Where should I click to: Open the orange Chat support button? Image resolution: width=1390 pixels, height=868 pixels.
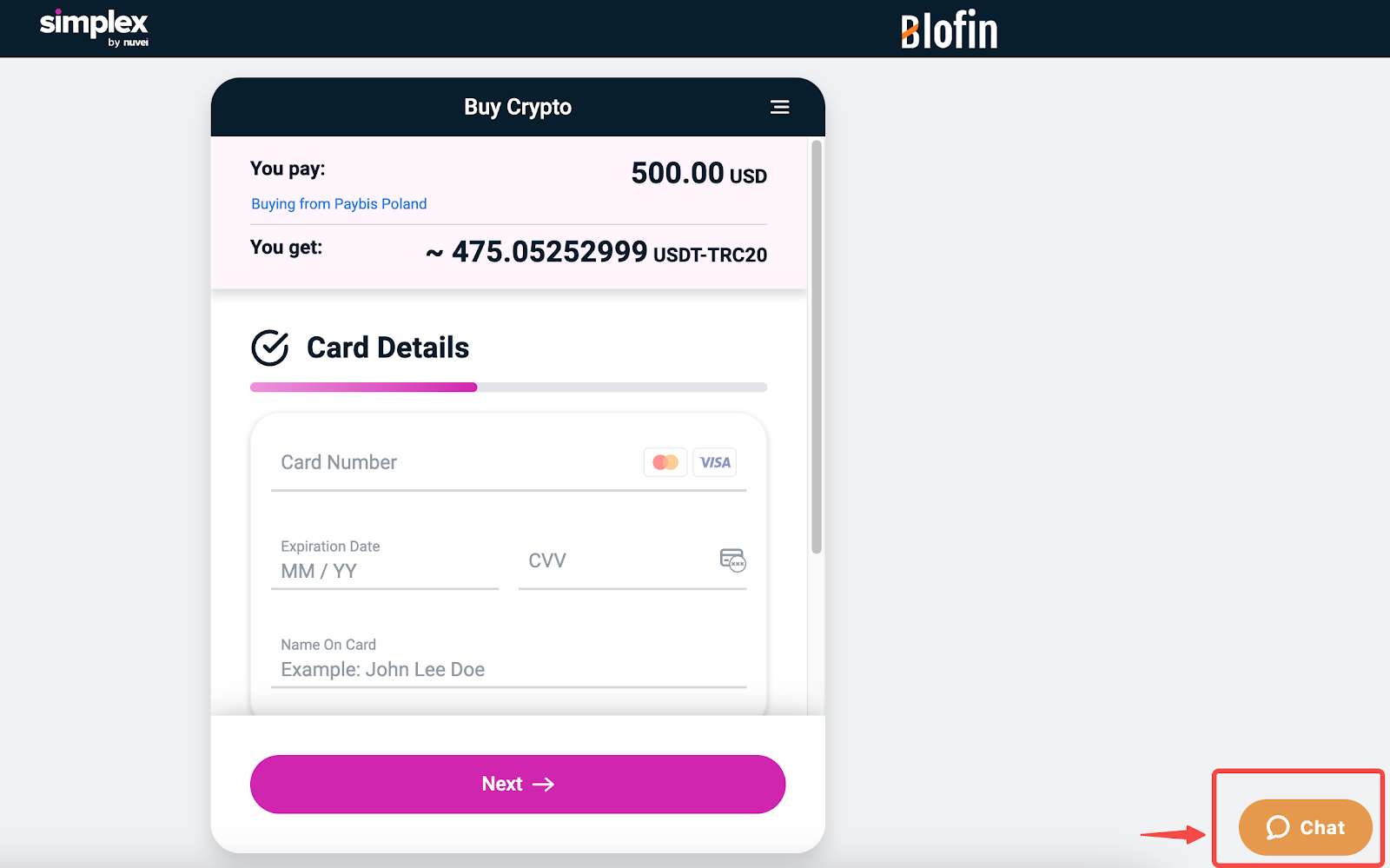click(x=1305, y=827)
